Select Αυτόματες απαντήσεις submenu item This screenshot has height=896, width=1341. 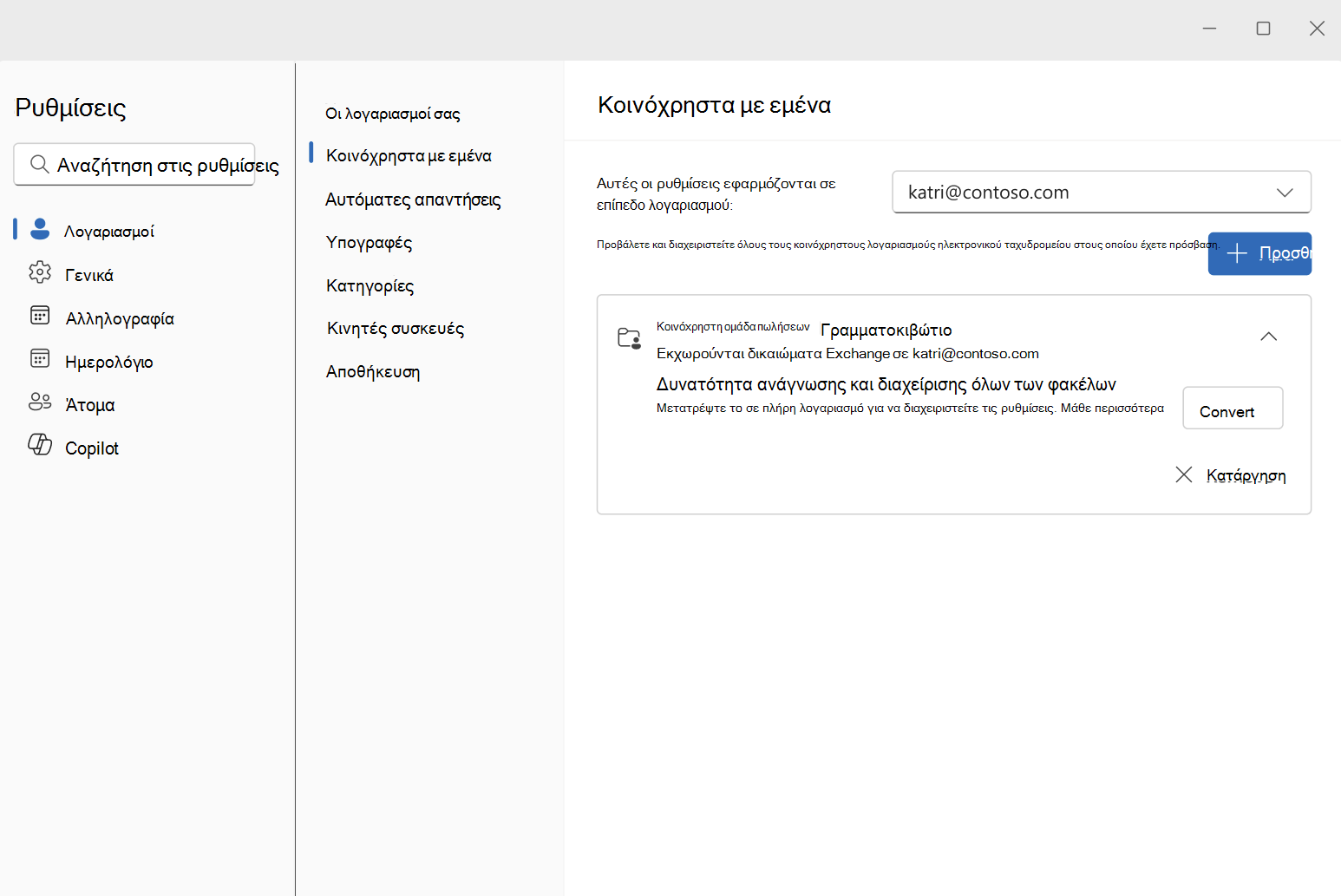[x=413, y=199]
